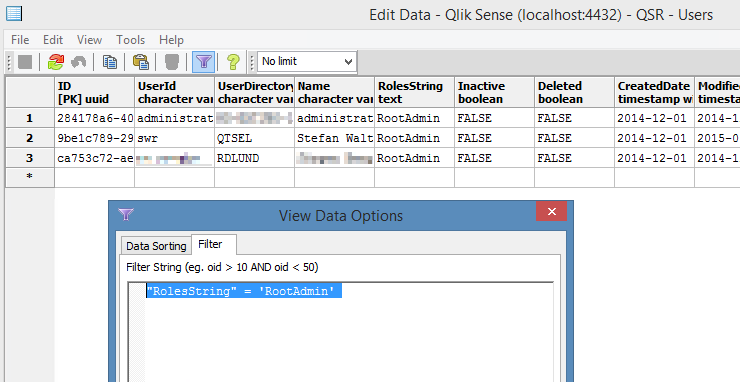Click the table window icon in title bar
The height and width of the screenshot is (382, 740).
pos(14,14)
